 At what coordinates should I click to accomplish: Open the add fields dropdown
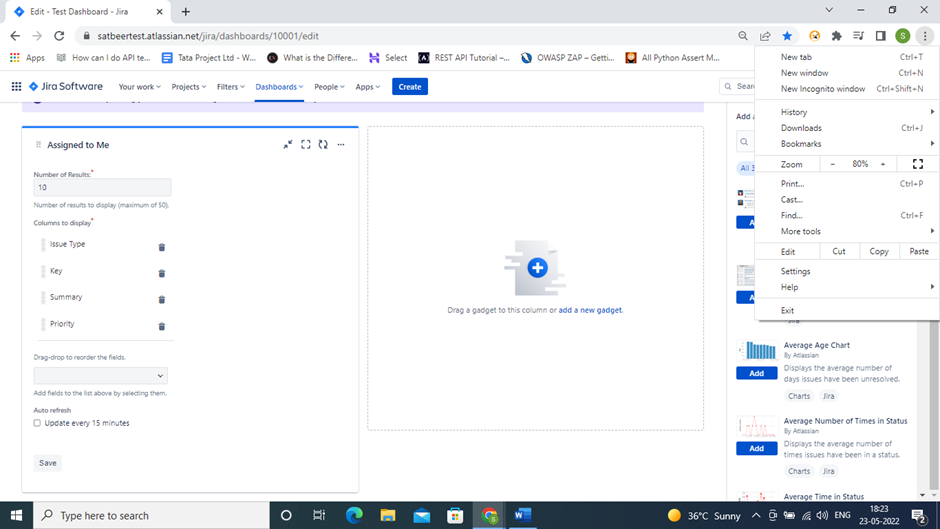(101, 376)
